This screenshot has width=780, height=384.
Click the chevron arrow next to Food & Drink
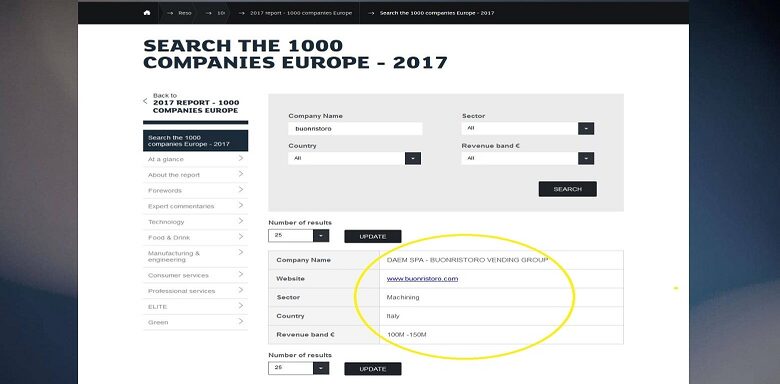[241, 237]
